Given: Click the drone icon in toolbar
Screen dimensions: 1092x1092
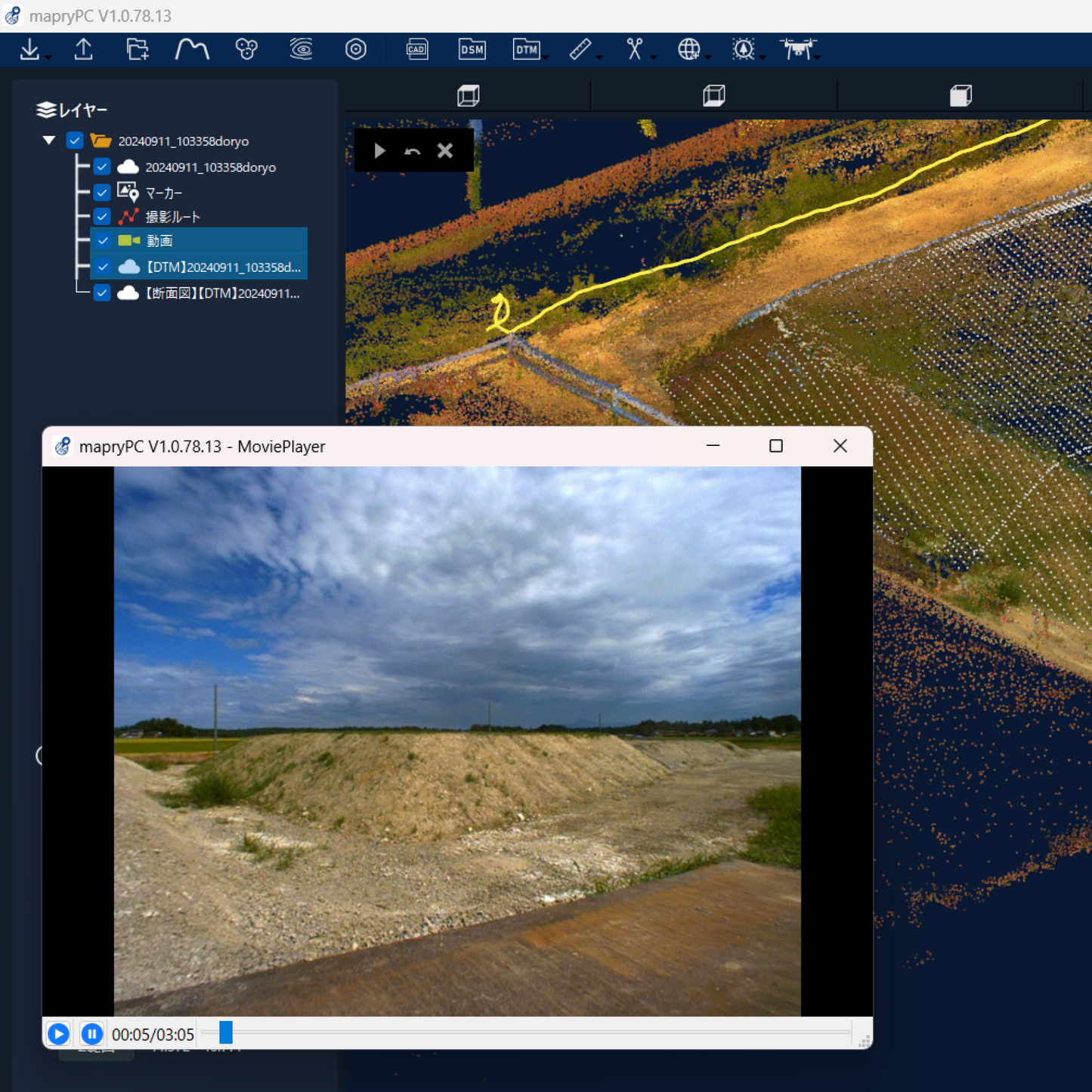Looking at the screenshot, I should point(797,50).
